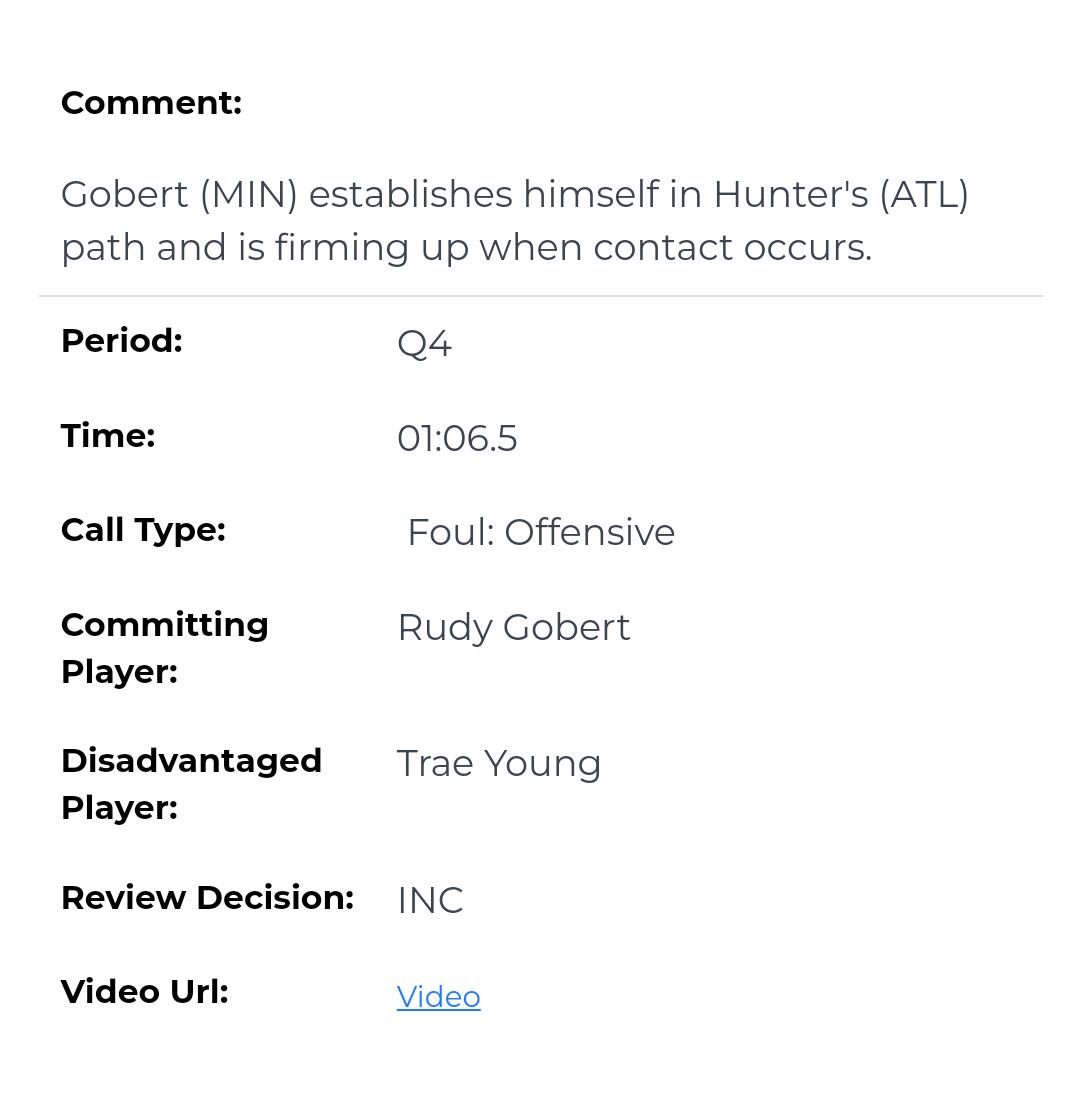
Task: Click the words 'contact occurs' in comment
Action: click(x=732, y=247)
